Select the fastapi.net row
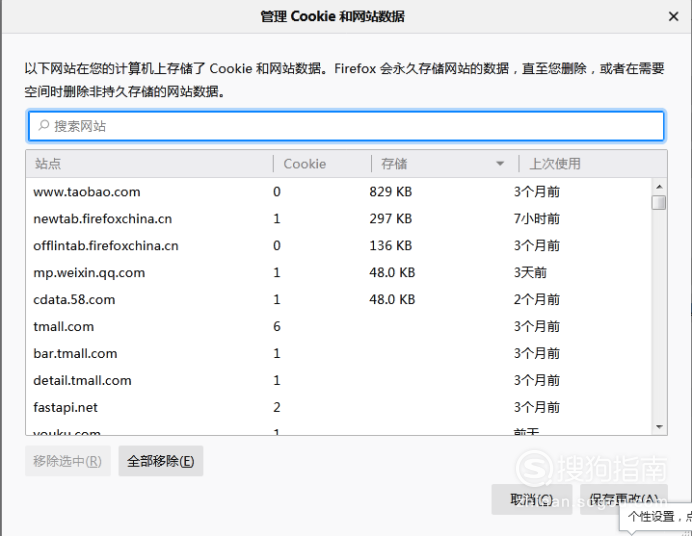Screen dimensions: 692x536 point(338,407)
